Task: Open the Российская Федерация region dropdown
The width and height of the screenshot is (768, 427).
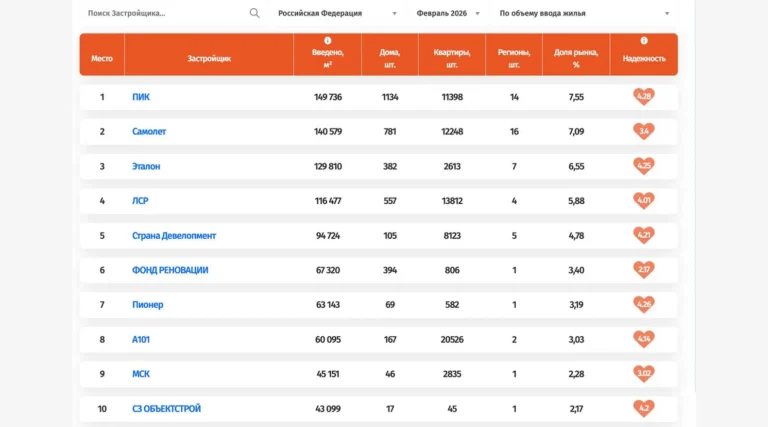Action: click(337, 13)
